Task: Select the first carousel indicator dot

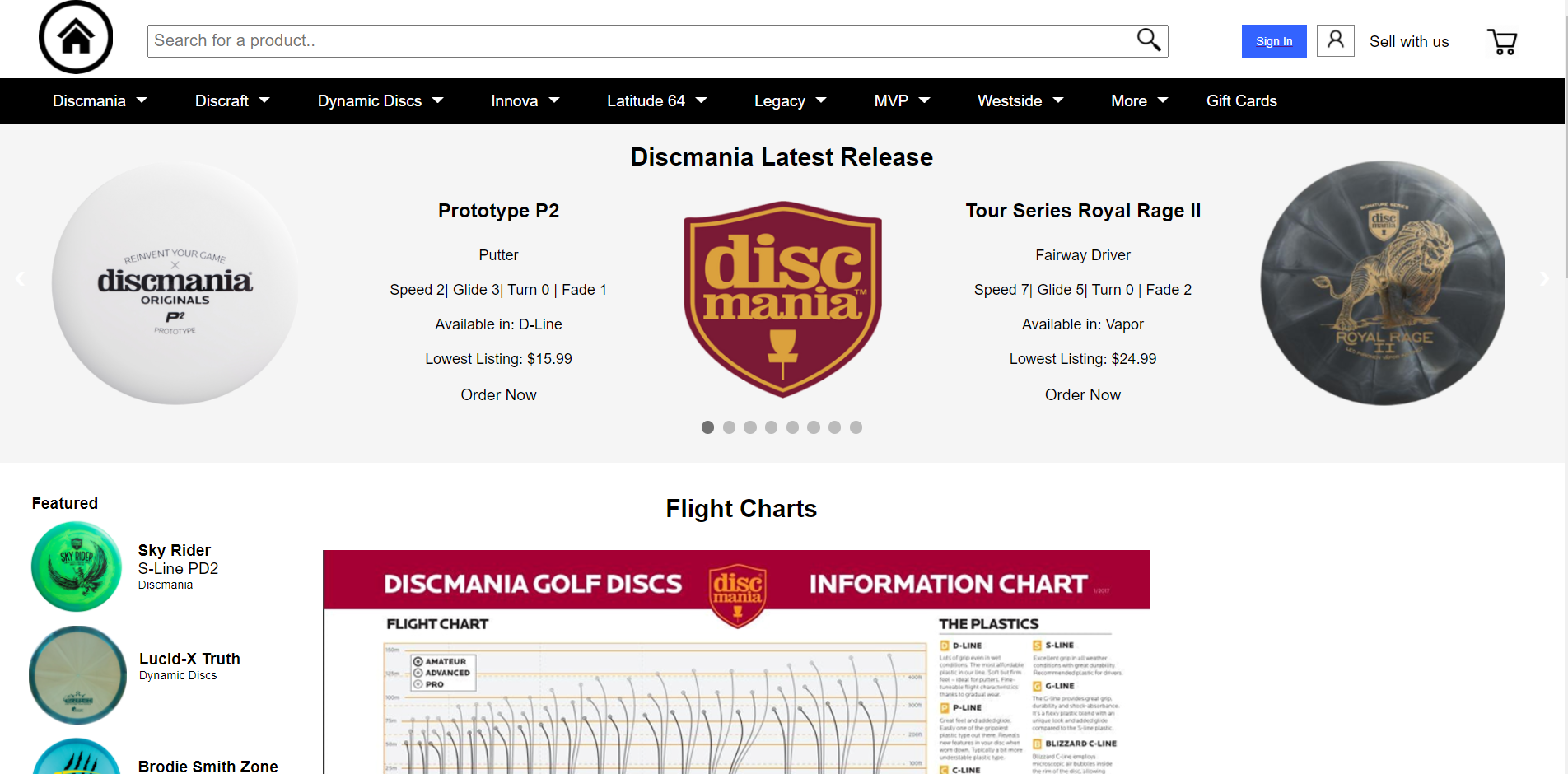Action: pyautogui.click(x=707, y=427)
